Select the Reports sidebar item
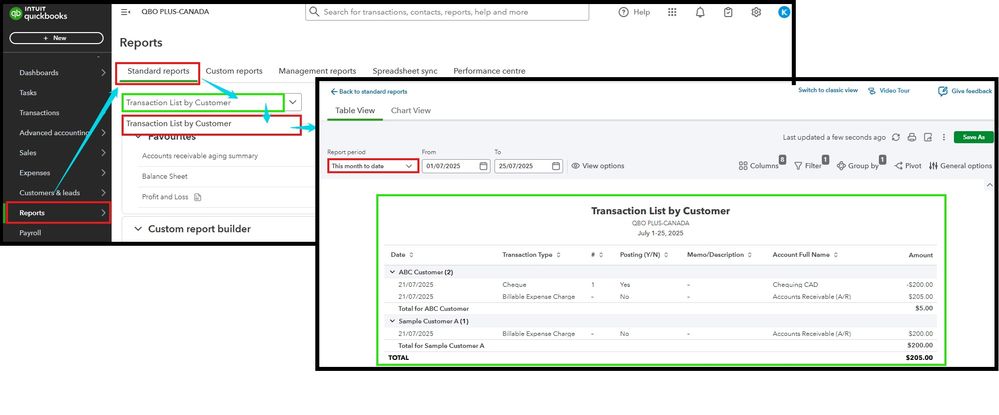 (57, 213)
